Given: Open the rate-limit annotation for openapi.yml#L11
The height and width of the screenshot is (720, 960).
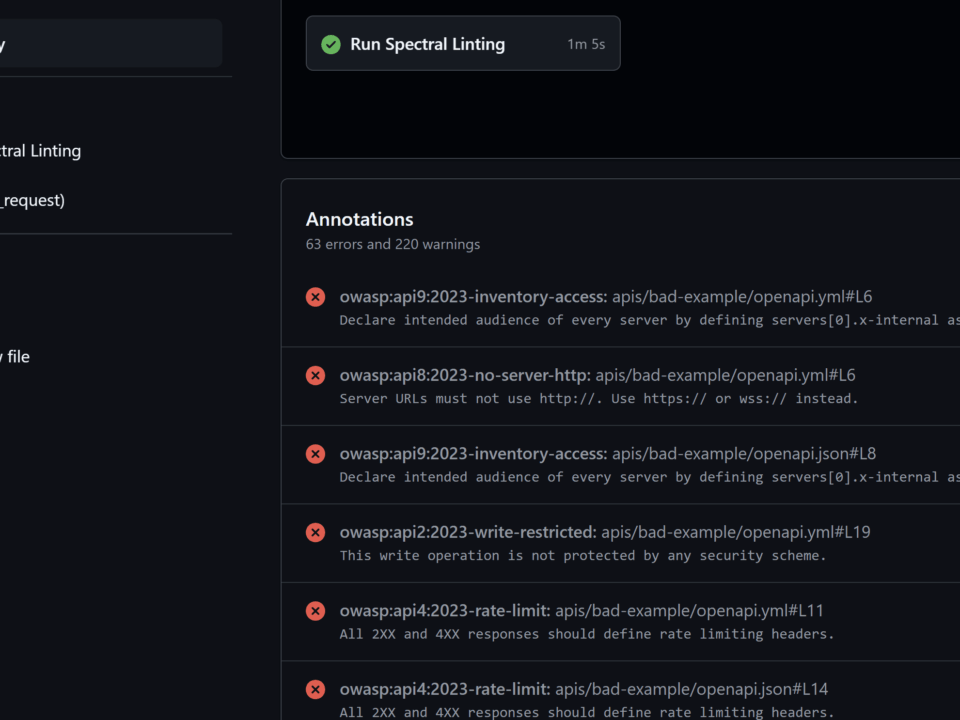Looking at the screenshot, I should (x=582, y=610).
